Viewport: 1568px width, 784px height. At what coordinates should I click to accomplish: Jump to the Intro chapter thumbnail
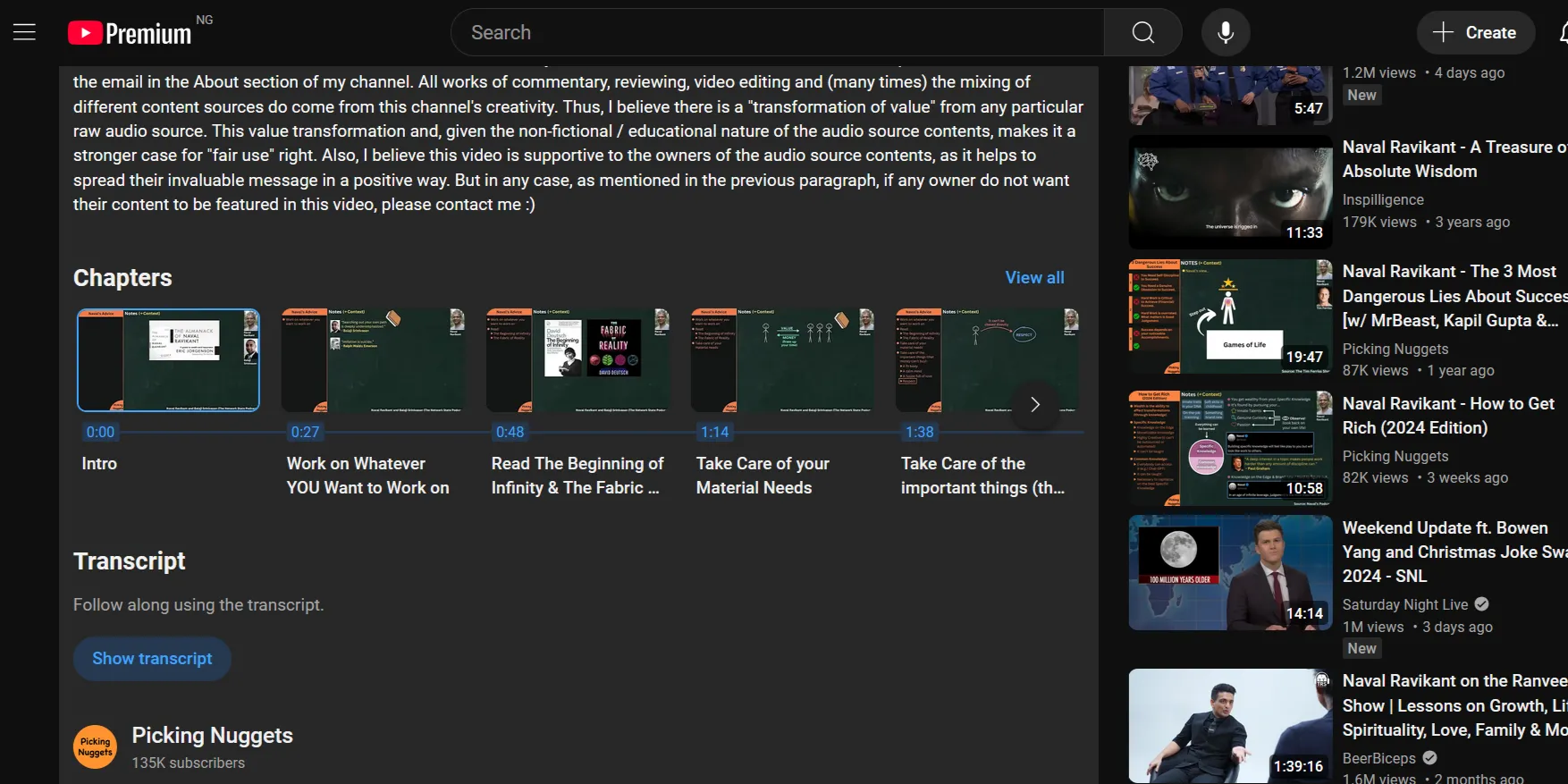[168, 360]
